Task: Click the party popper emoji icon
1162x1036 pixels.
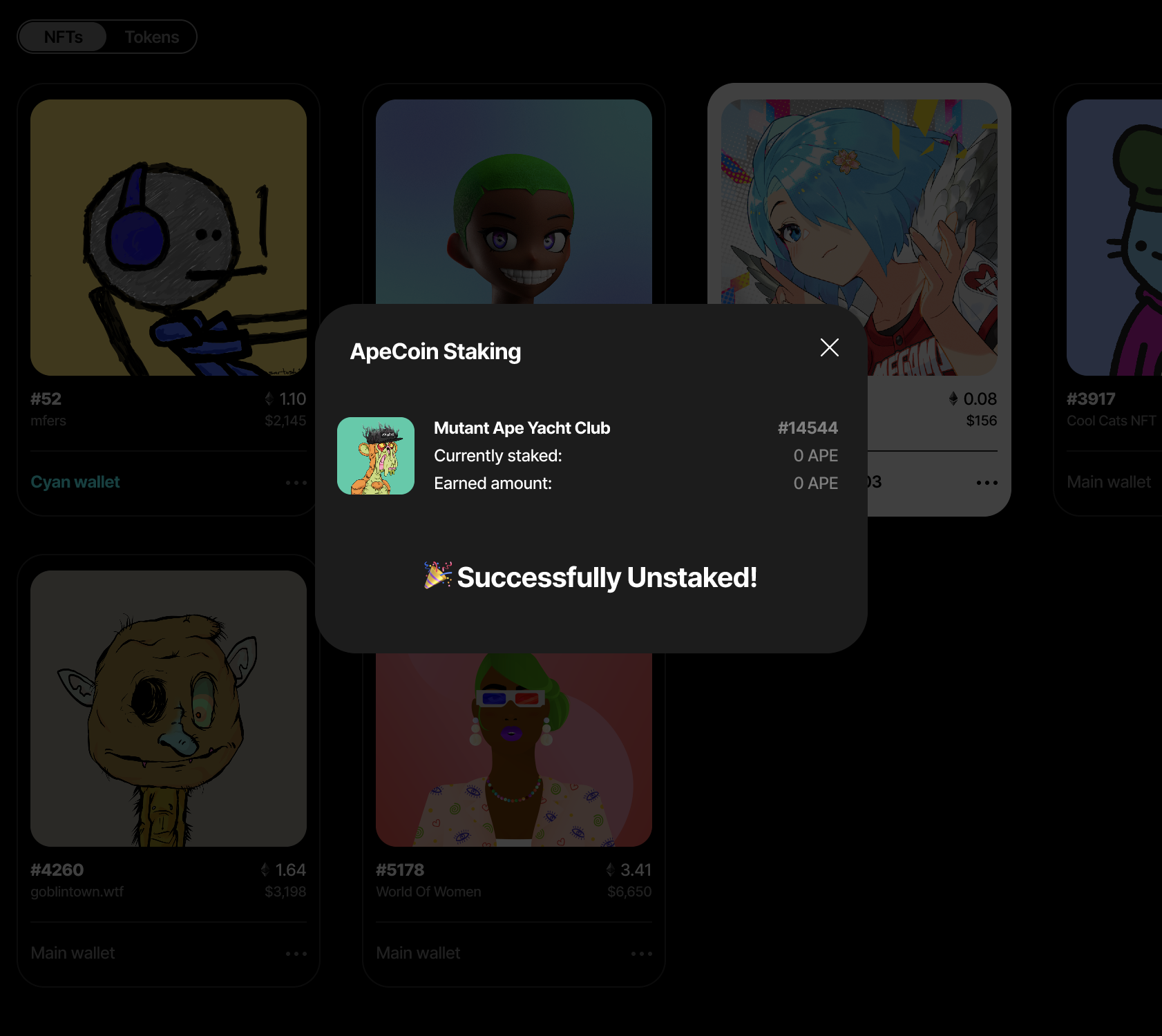Action: click(x=438, y=575)
